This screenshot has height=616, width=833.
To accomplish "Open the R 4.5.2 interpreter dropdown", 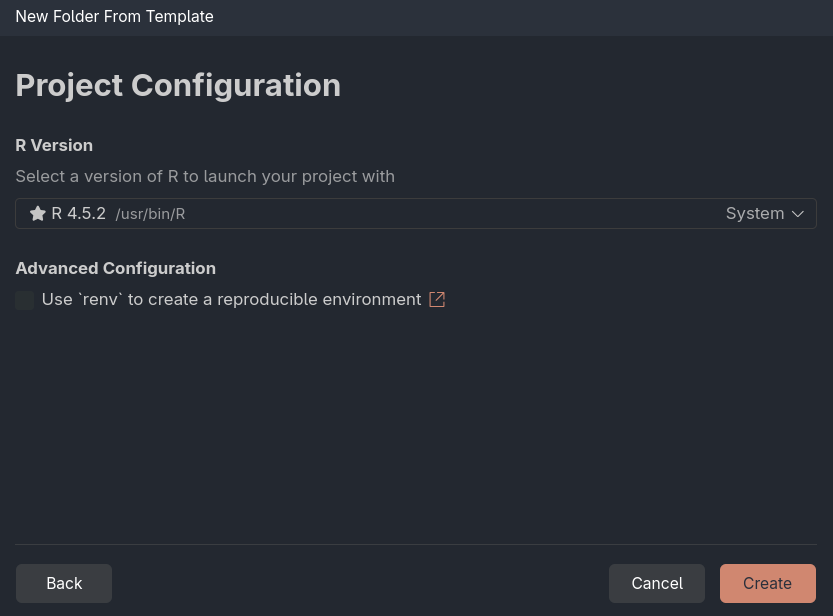I will (x=415, y=213).
